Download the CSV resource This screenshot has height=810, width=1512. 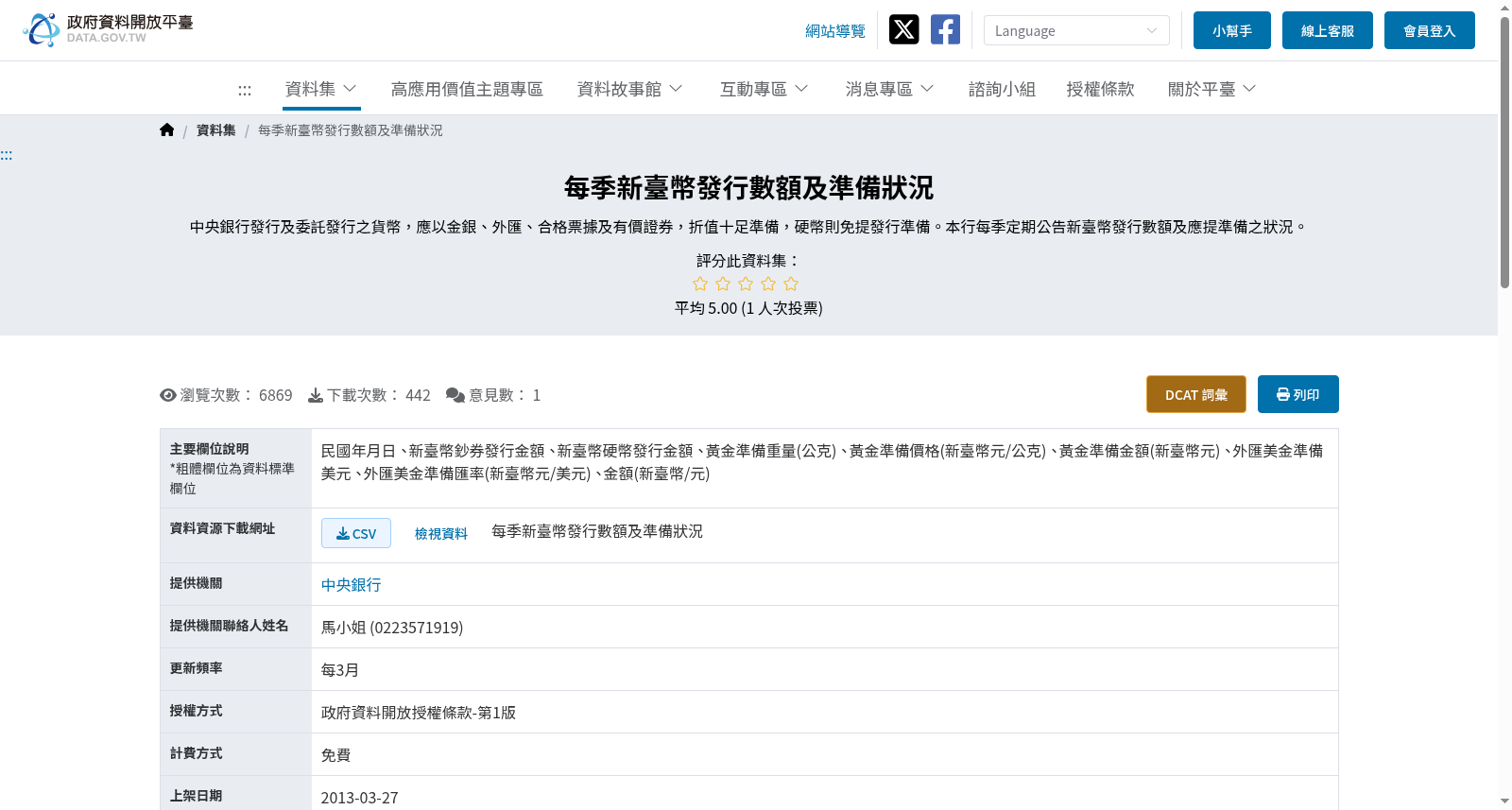[x=356, y=533]
